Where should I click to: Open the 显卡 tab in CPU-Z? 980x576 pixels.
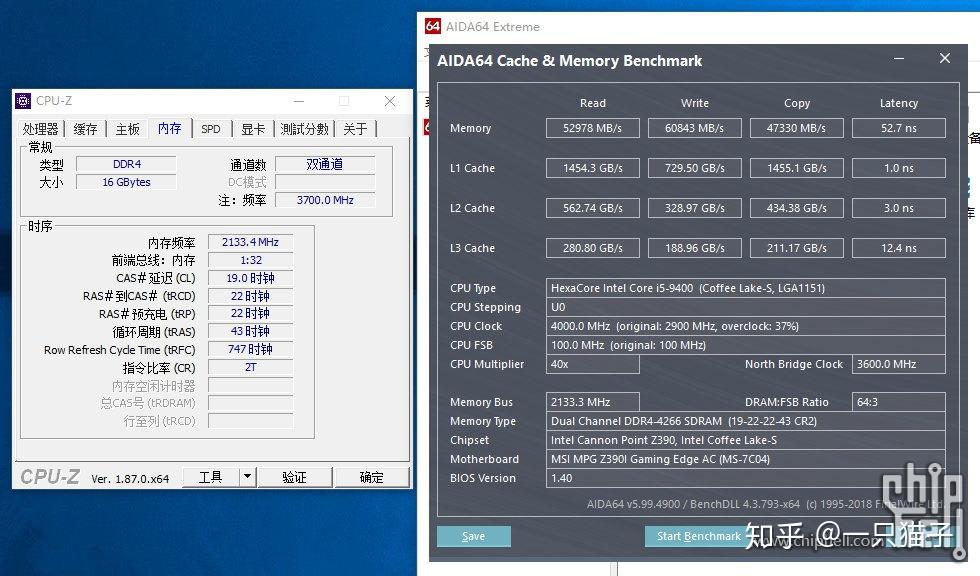click(x=252, y=129)
